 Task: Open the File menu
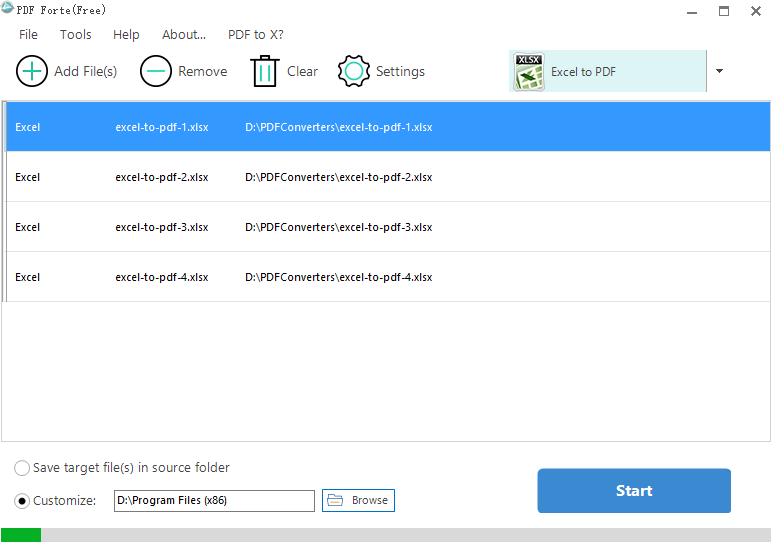pos(28,34)
